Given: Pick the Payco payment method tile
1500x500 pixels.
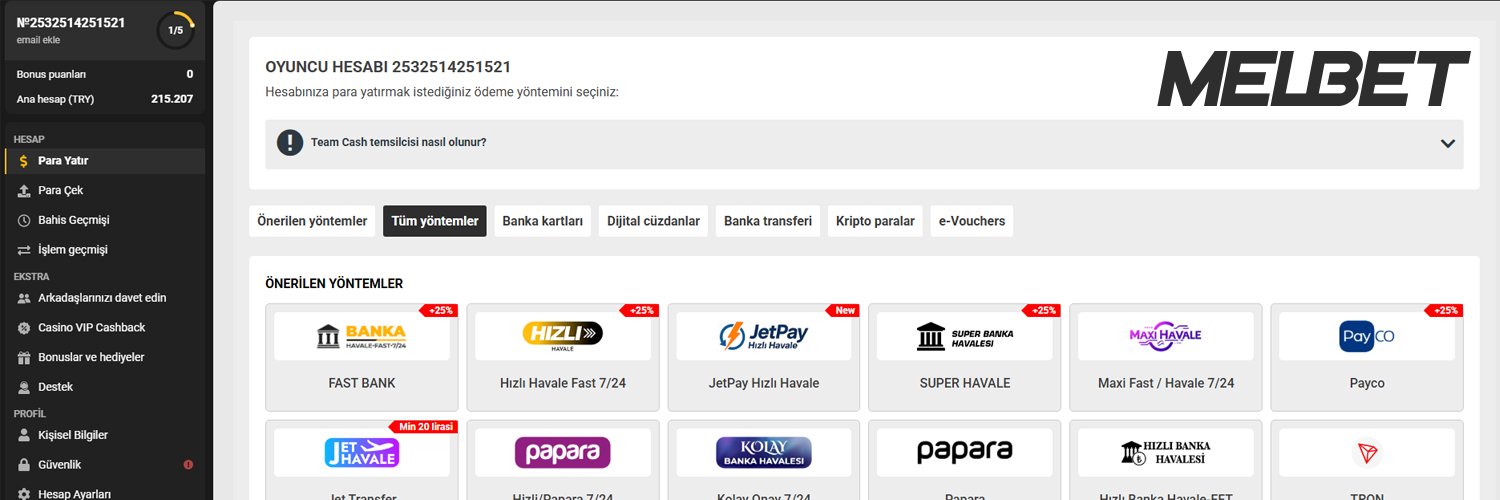Looking at the screenshot, I should coord(1366,357).
